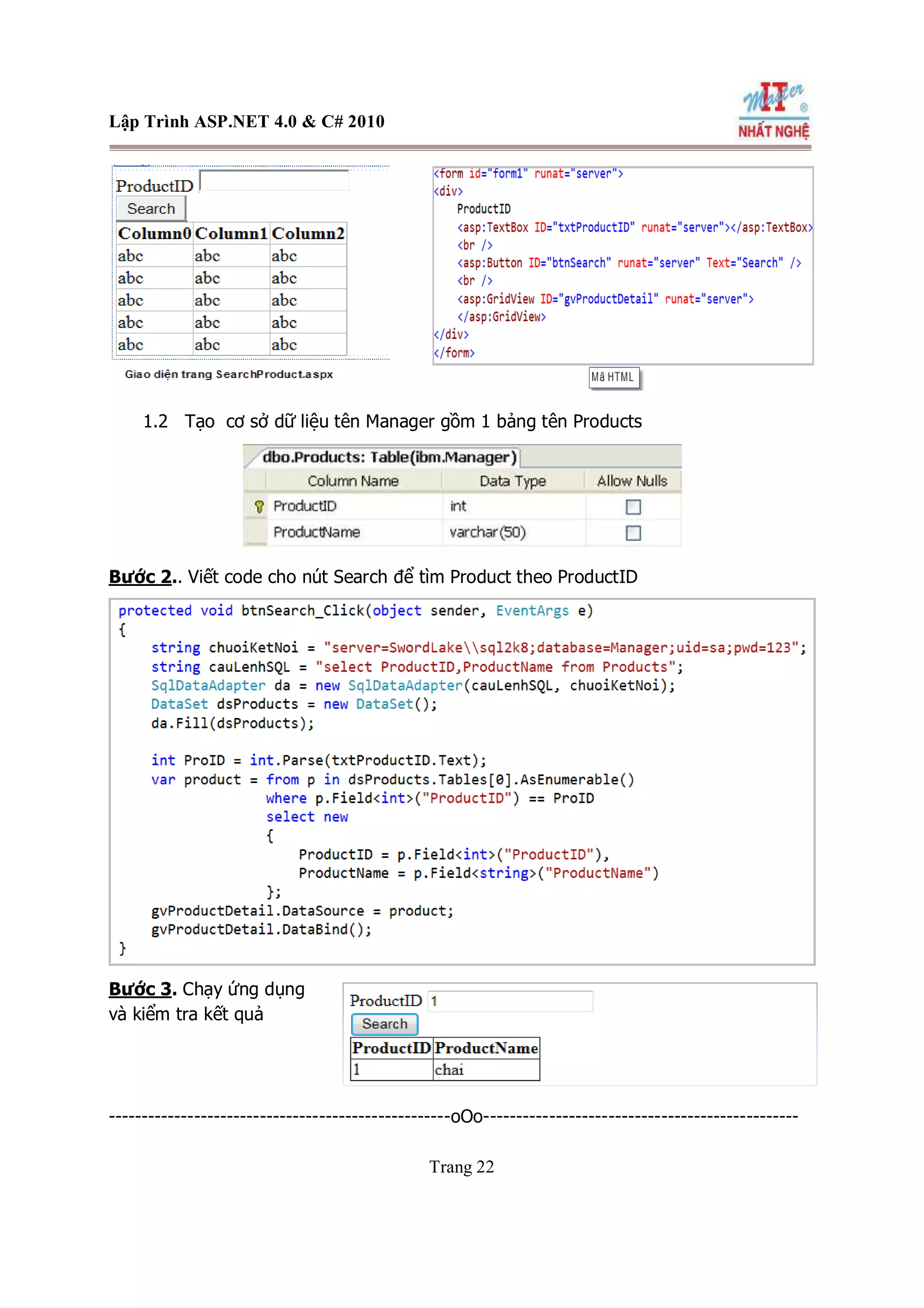Click the Mã HTML label box
The height and width of the screenshot is (1308, 924).
(614, 377)
